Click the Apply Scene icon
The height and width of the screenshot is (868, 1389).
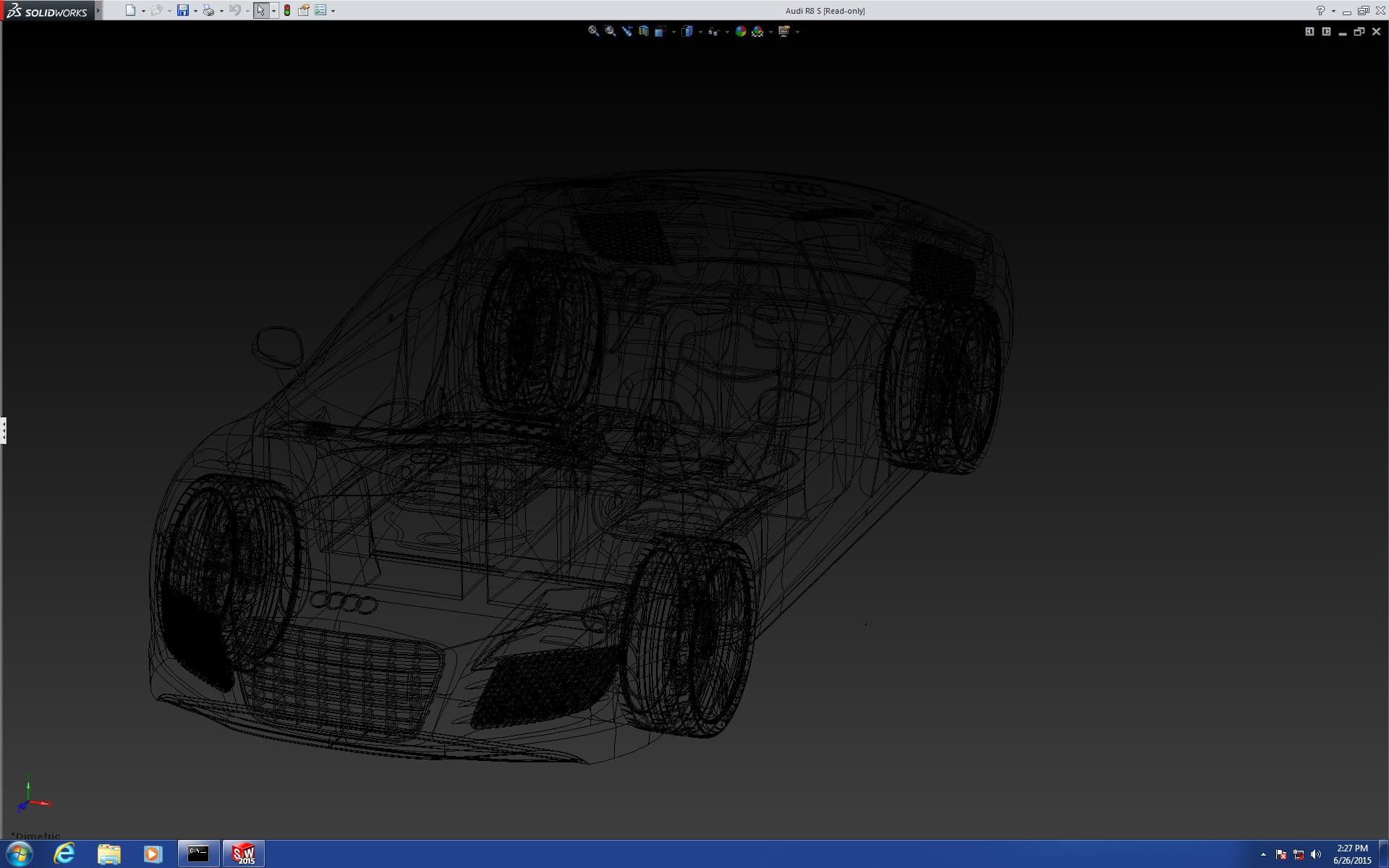pyautogui.click(x=757, y=31)
